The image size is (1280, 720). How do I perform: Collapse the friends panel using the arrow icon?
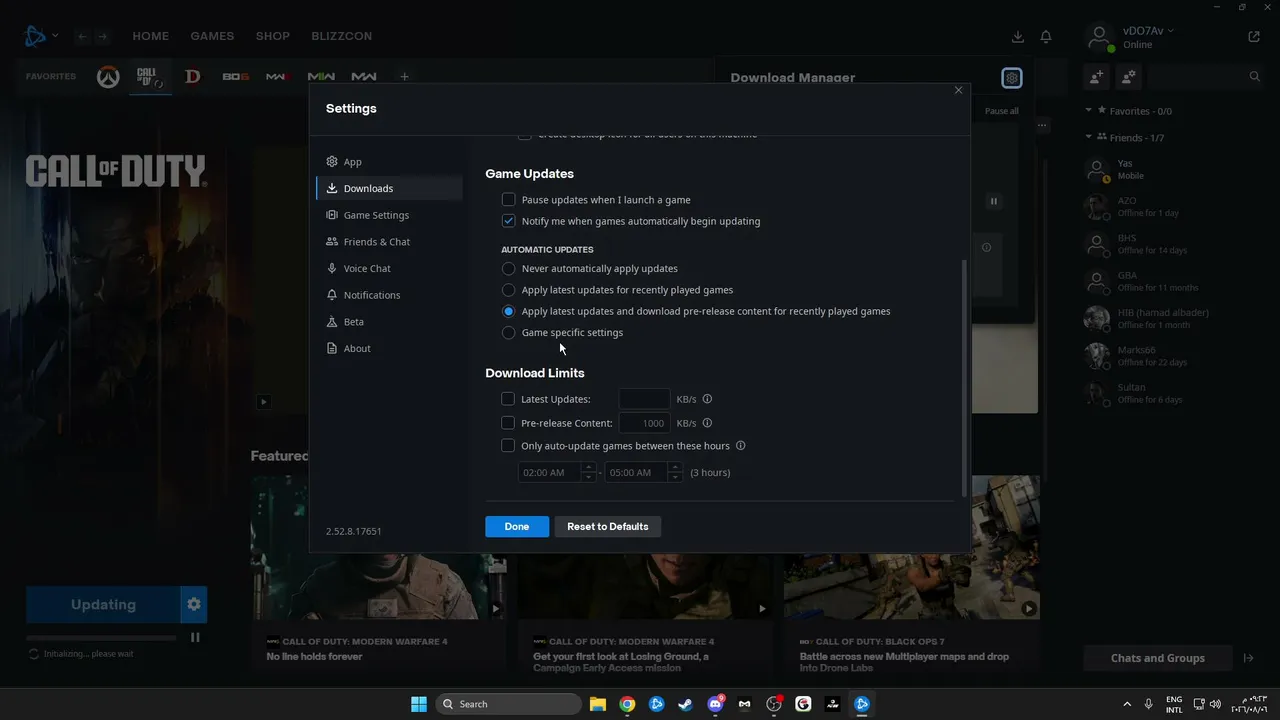[1248, 658]
